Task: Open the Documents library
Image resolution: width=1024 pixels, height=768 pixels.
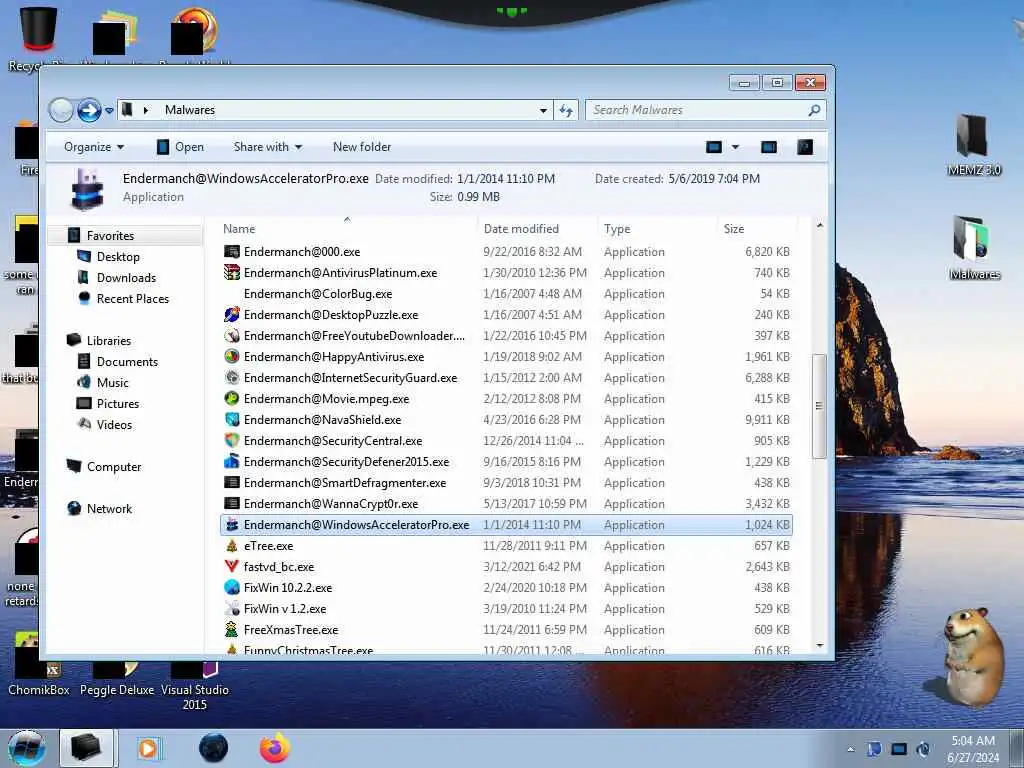Action: [127, 361]
